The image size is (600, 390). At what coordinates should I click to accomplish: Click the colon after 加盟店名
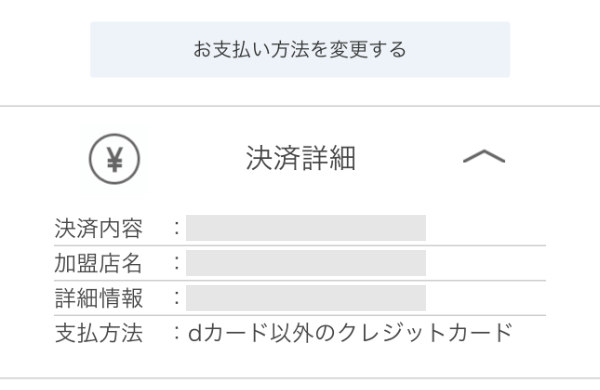[x=176, y=263]
